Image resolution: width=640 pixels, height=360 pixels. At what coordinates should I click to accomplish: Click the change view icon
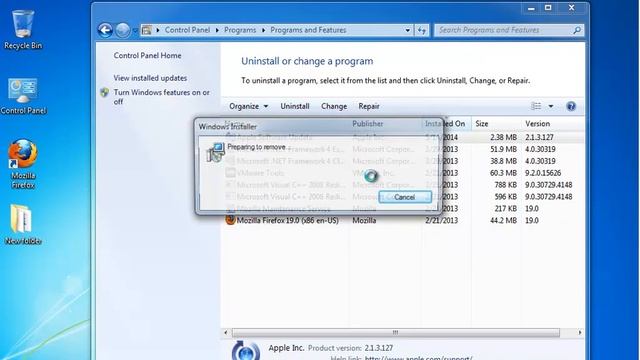point(536,106)
